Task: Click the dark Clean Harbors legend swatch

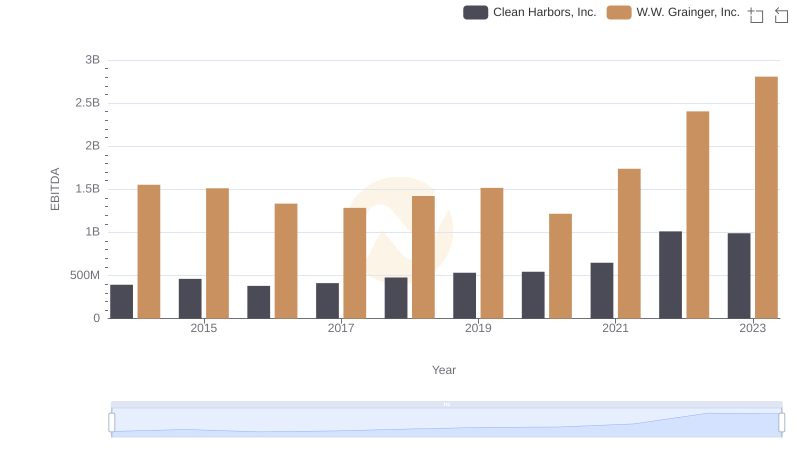Action: (x=476, y=12)
